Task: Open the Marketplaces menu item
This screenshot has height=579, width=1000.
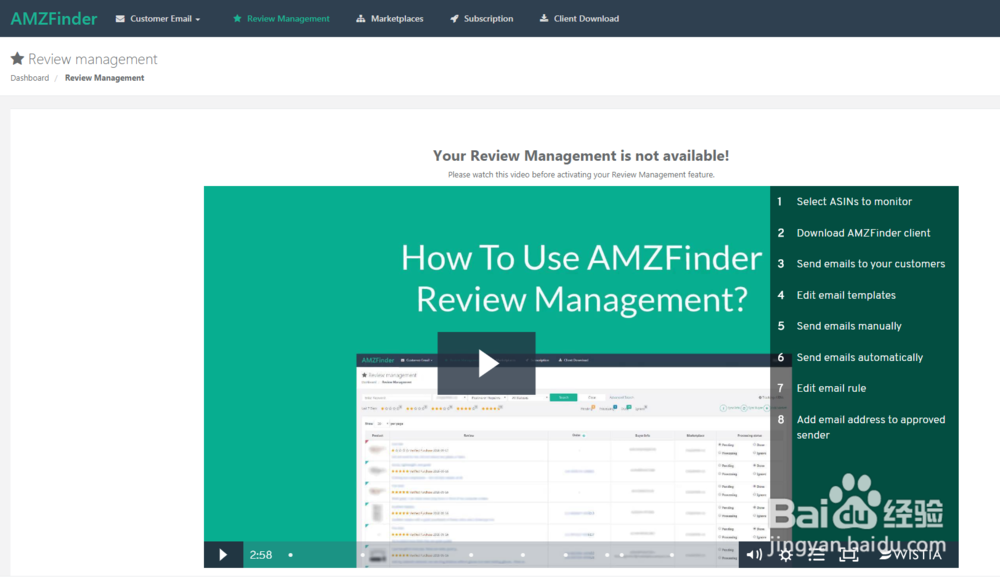Action: [x=390, y=18]
